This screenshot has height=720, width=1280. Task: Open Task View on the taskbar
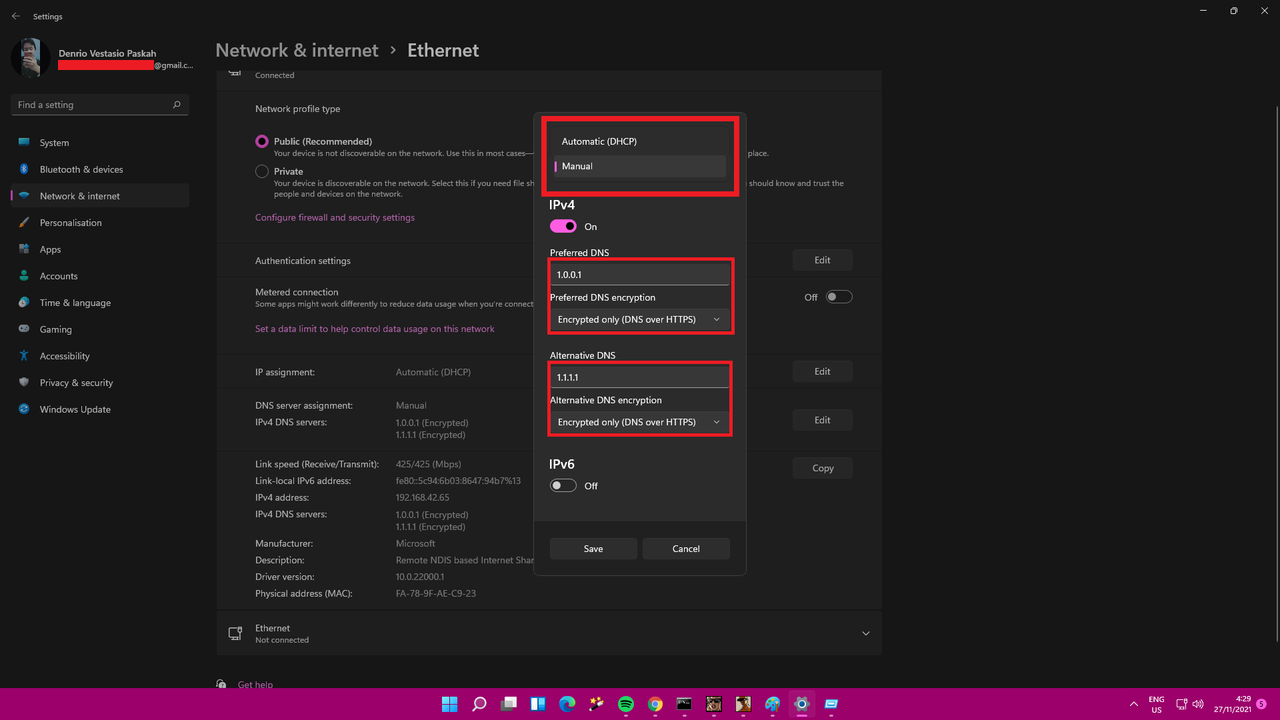(509, 704)
